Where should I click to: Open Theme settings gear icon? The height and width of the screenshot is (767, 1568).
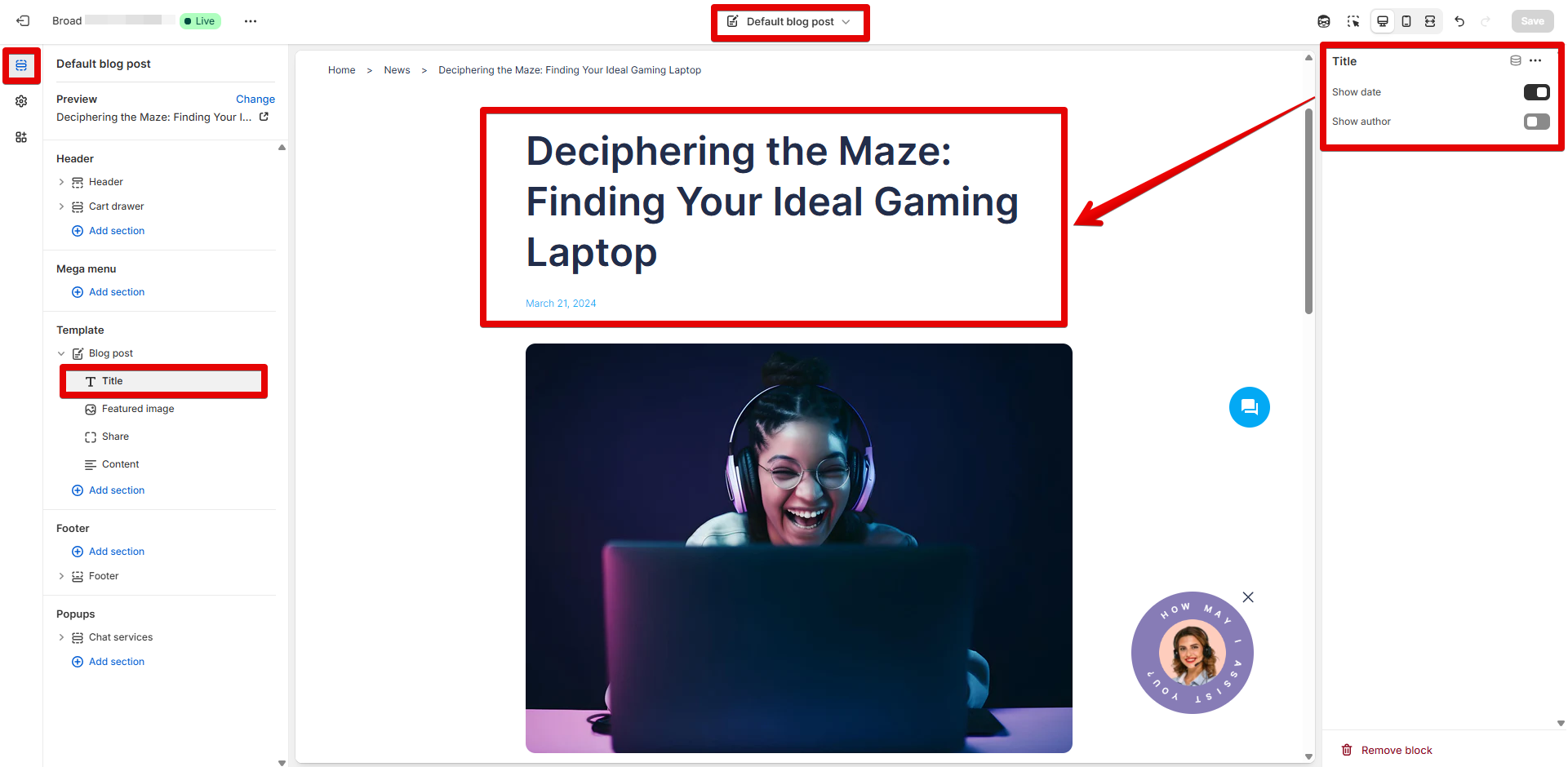21,101
